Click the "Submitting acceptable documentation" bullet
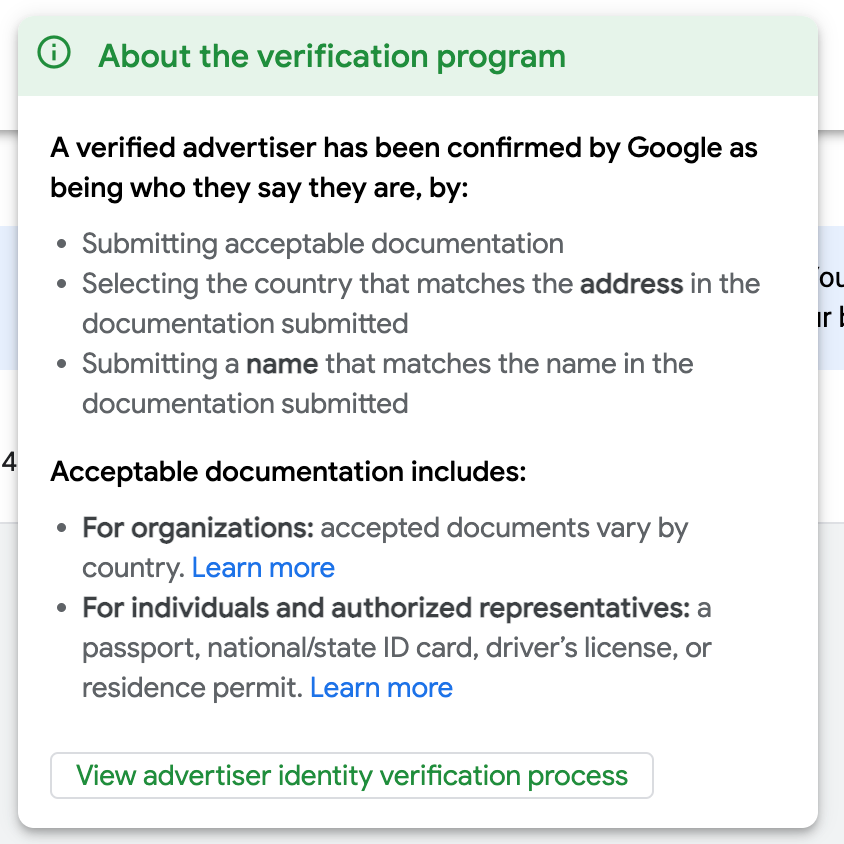 coord(322,244)
